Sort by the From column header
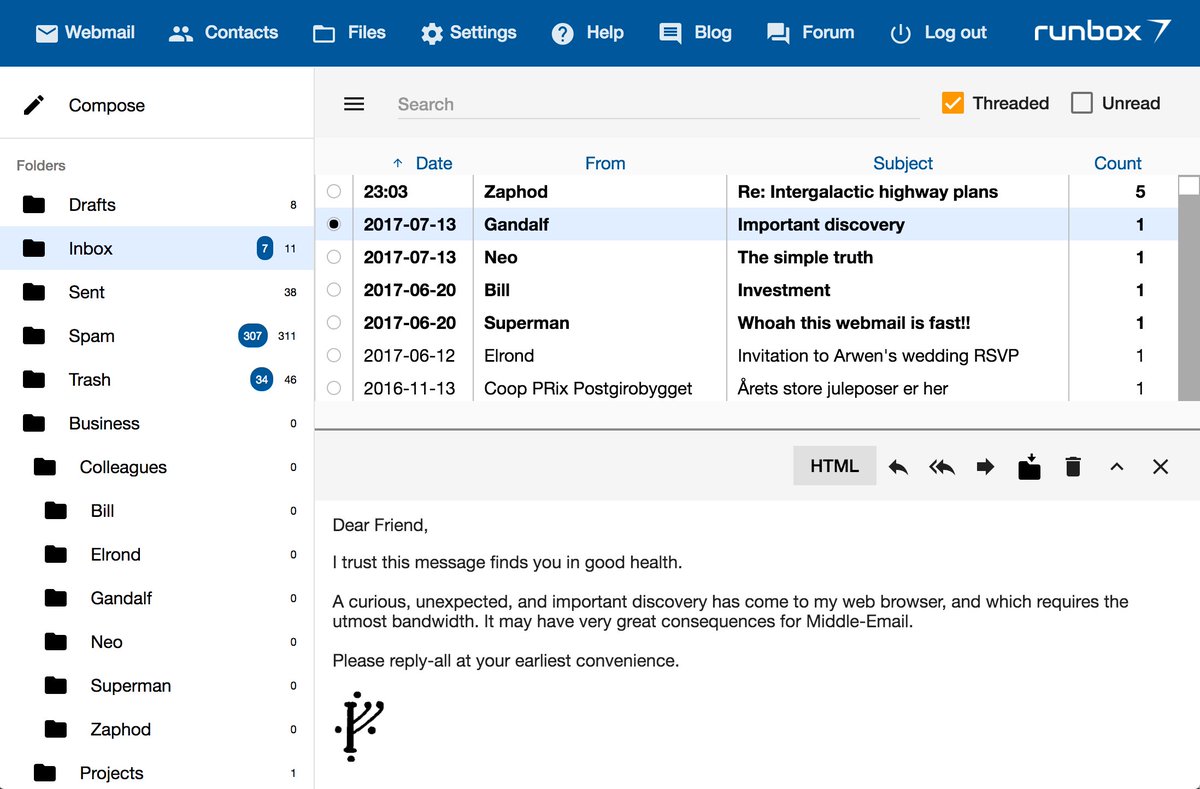 605,163
